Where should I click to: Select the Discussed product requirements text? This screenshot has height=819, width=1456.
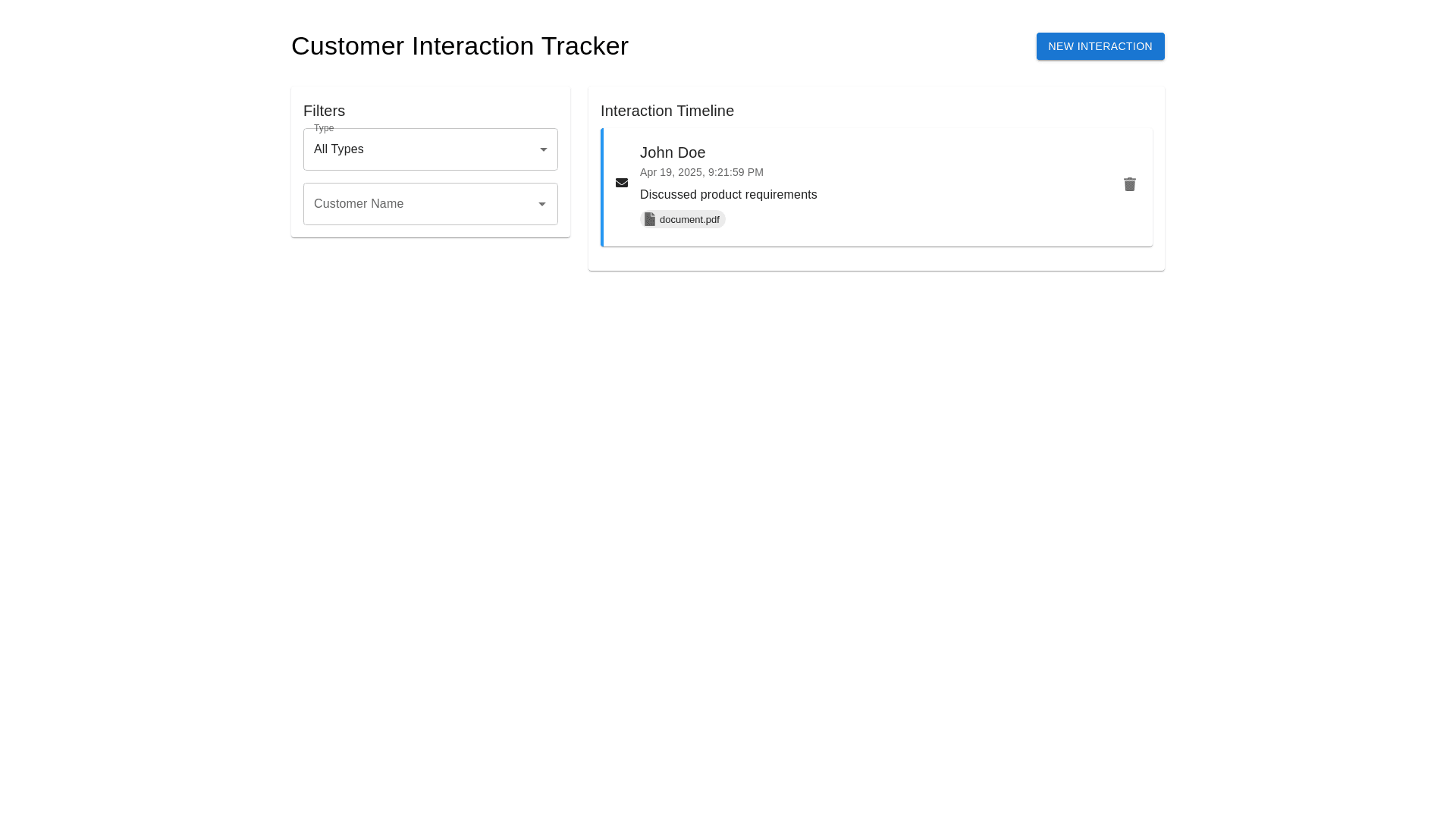(728, 195)
